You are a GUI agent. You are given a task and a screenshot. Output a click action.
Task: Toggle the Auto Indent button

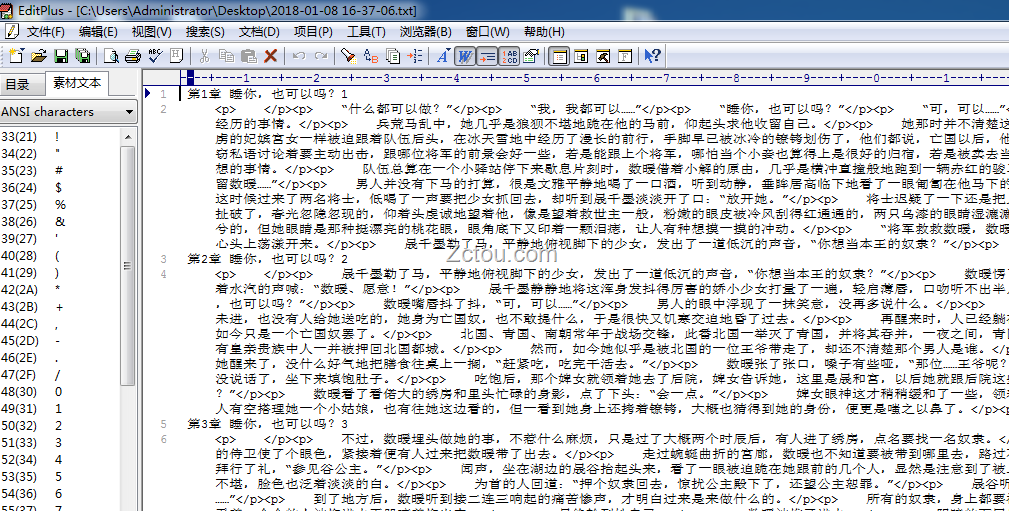[487, 56]
